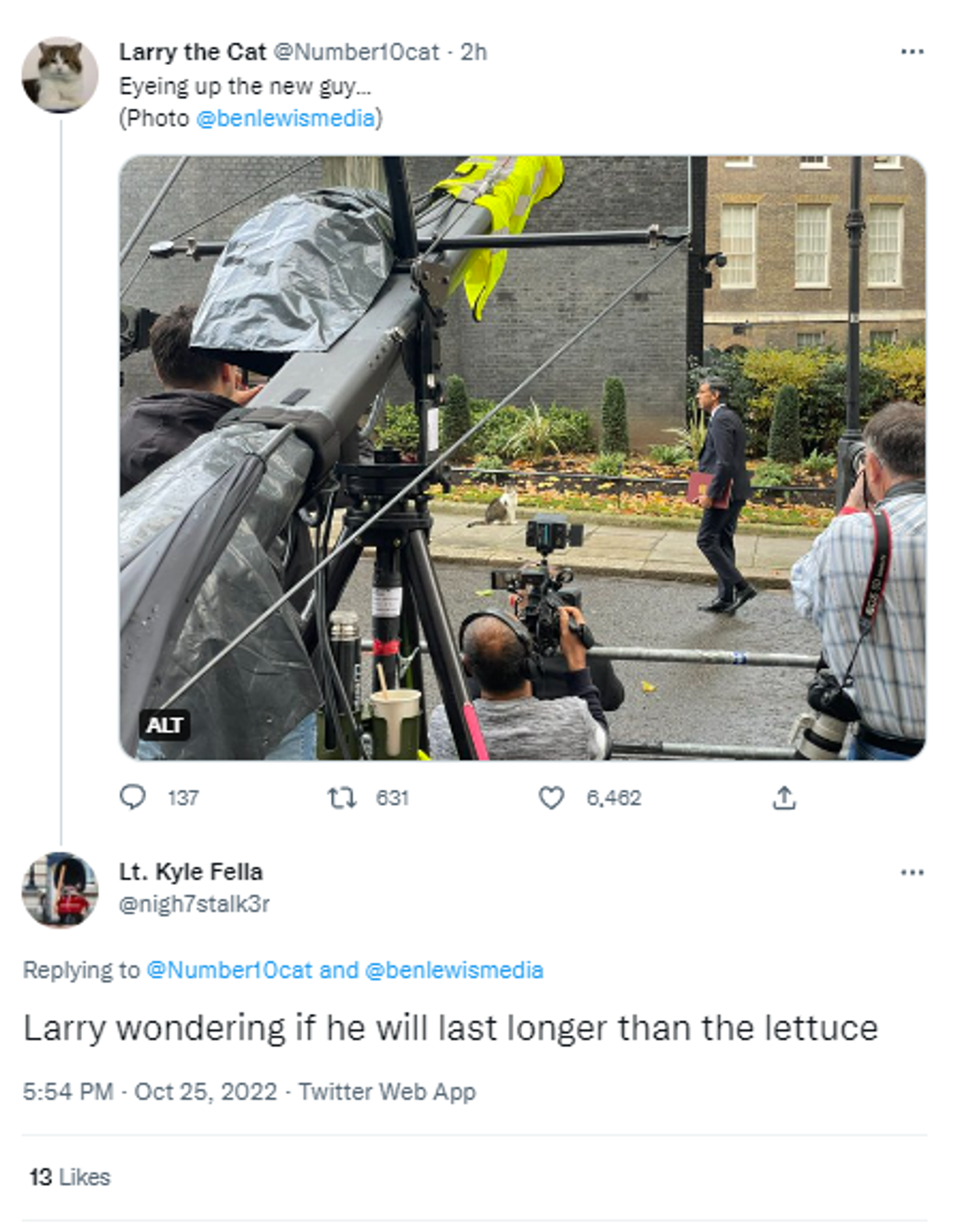Open three-dot menu on Lt. Kyle Fella reply
This screenshot has height=1232, width=953.
point(912,873)
